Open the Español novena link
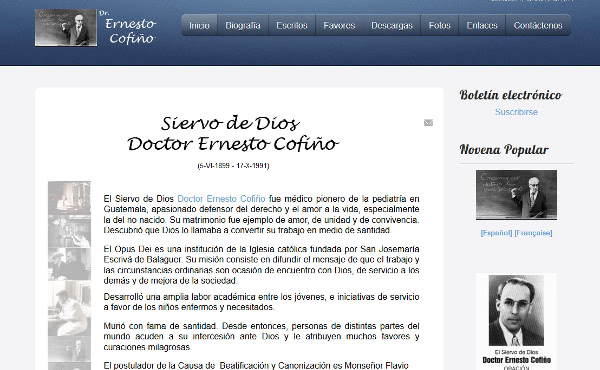The height and width of the screenshot is (370, 600). point(496,233)
